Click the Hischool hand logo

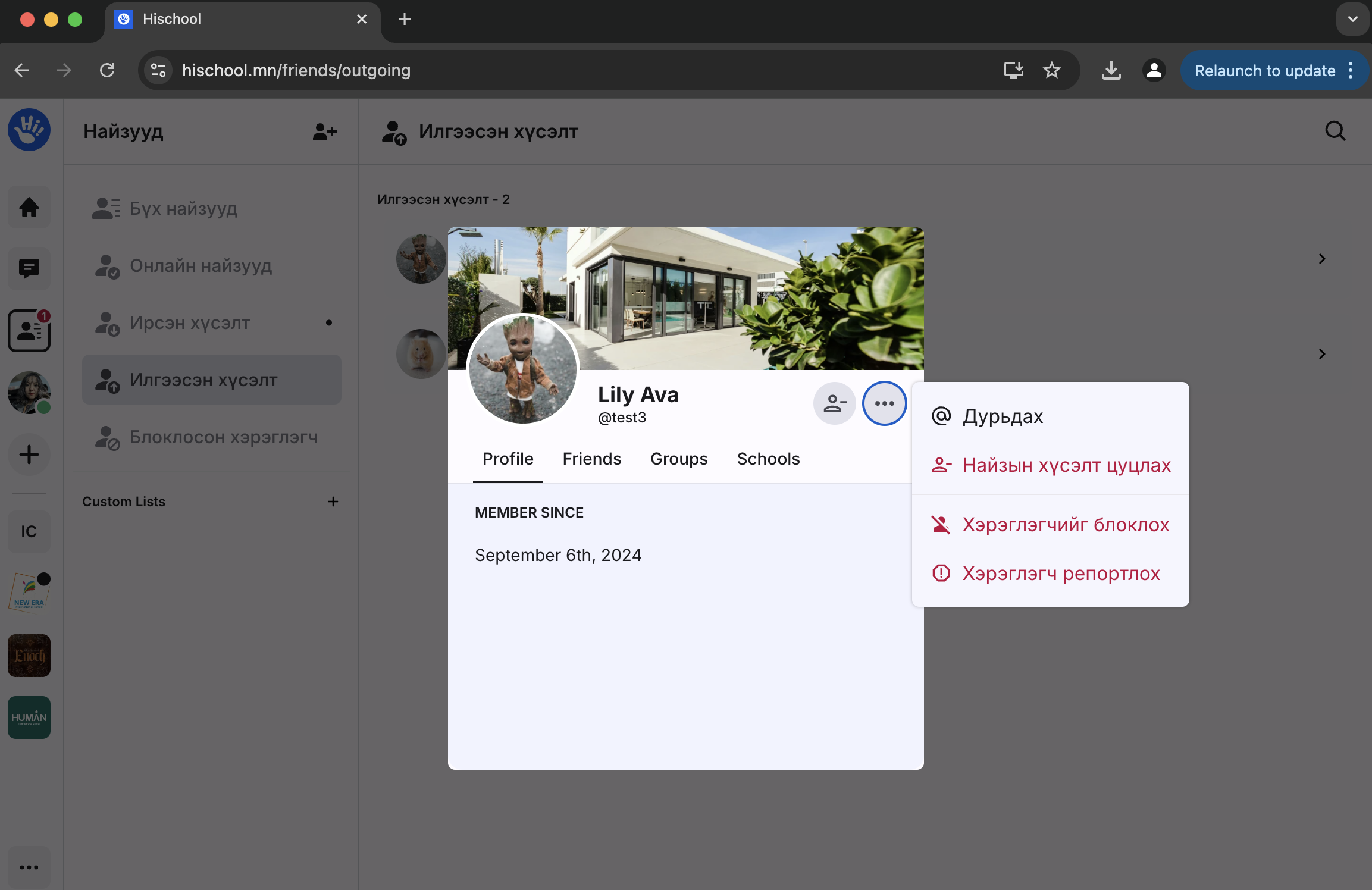point(29,130)
